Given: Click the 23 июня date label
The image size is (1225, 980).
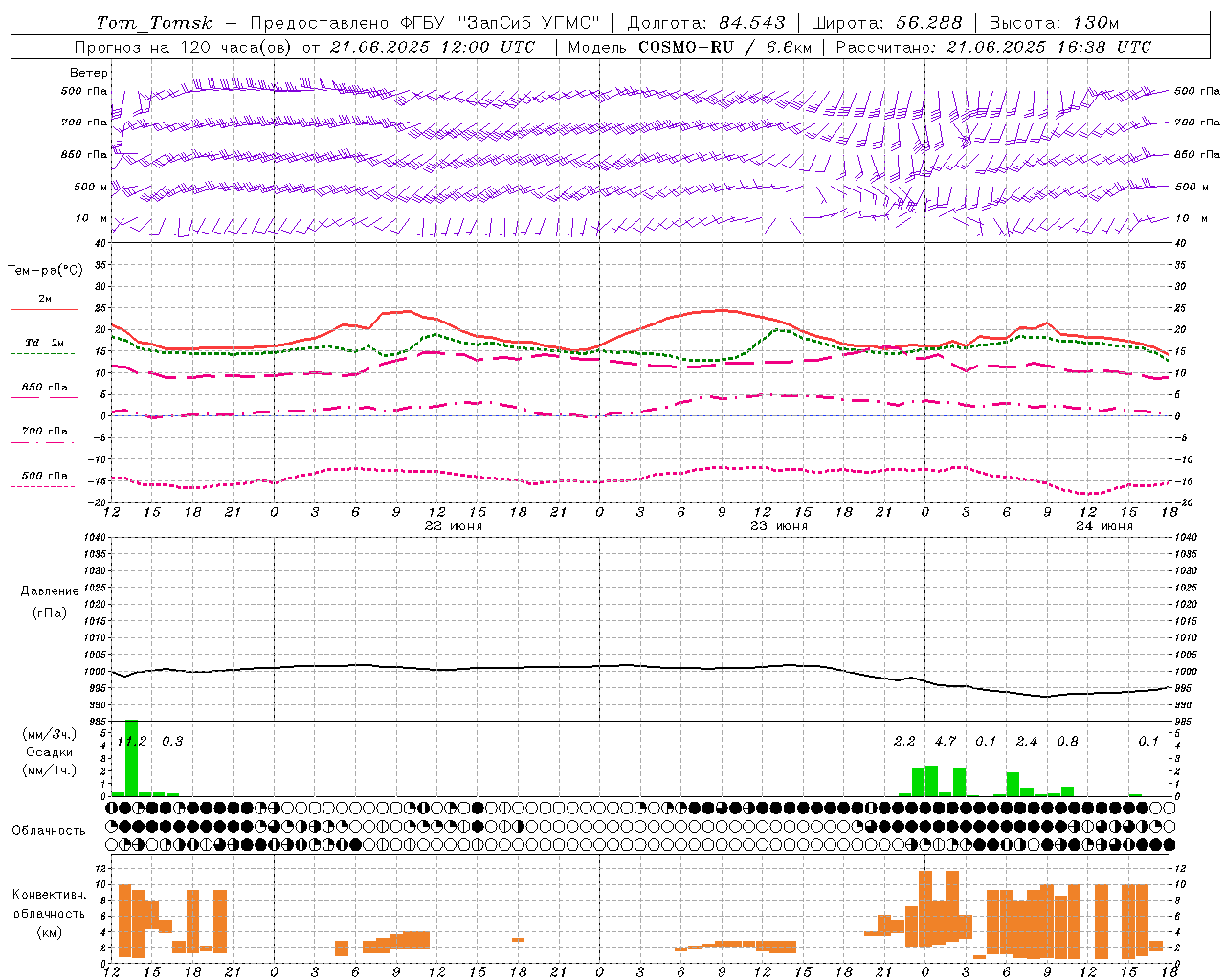Looking at the screenshot, I should (778, 526).
